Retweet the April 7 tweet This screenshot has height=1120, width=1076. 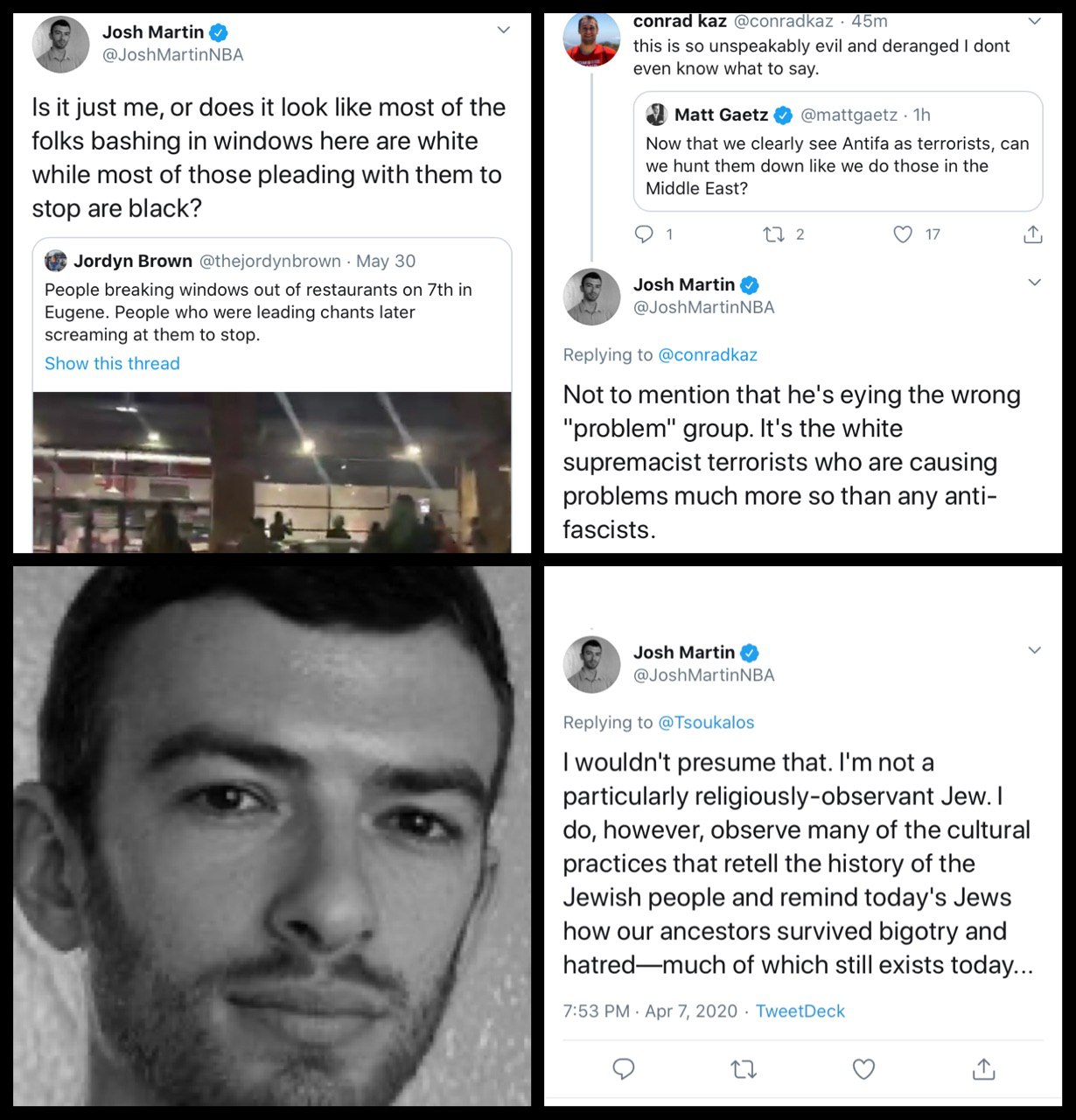pyautogui.click(x=744, y=1068)
